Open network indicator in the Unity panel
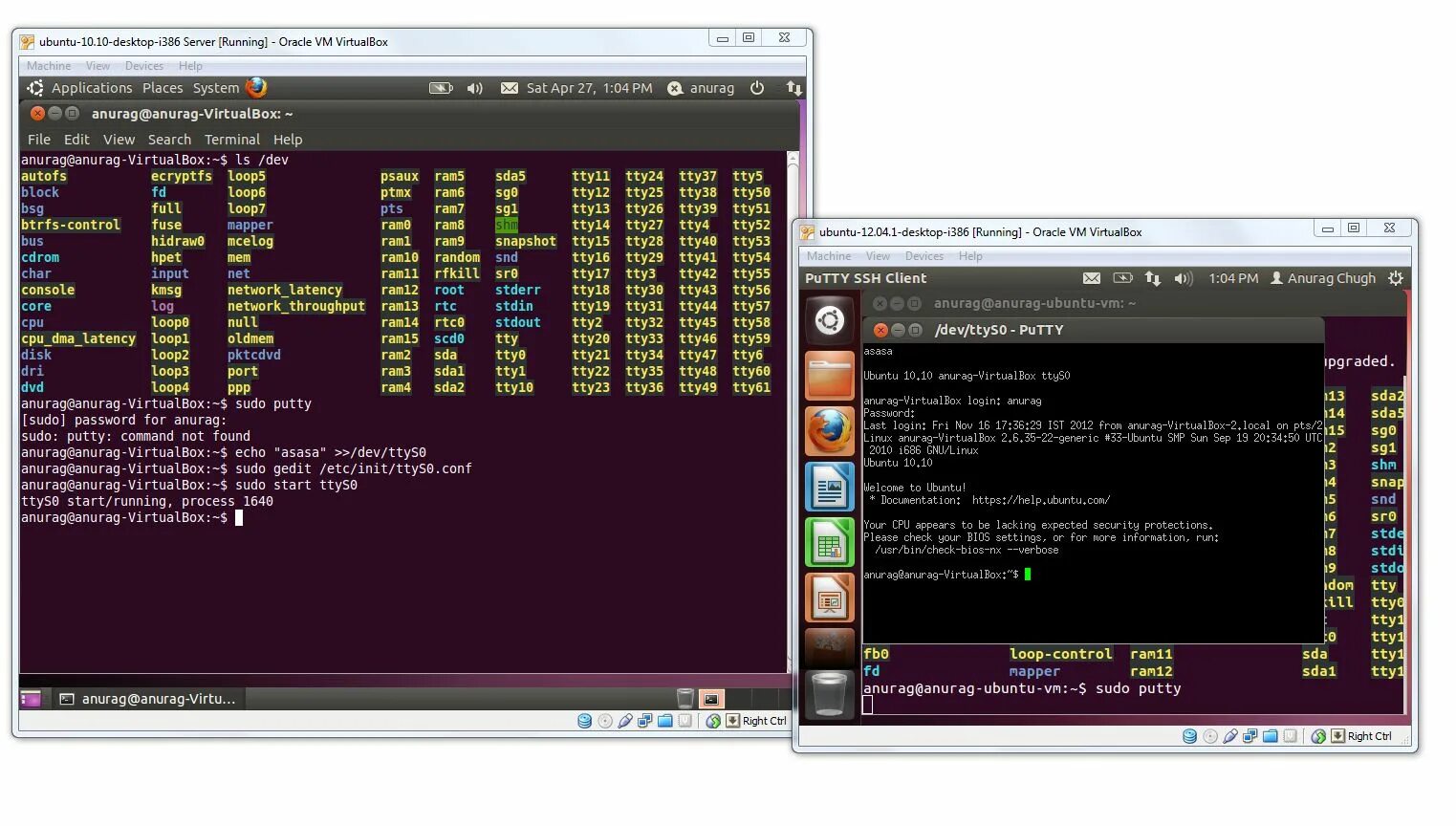1456x826 pixels. [x=1153, y=278]
